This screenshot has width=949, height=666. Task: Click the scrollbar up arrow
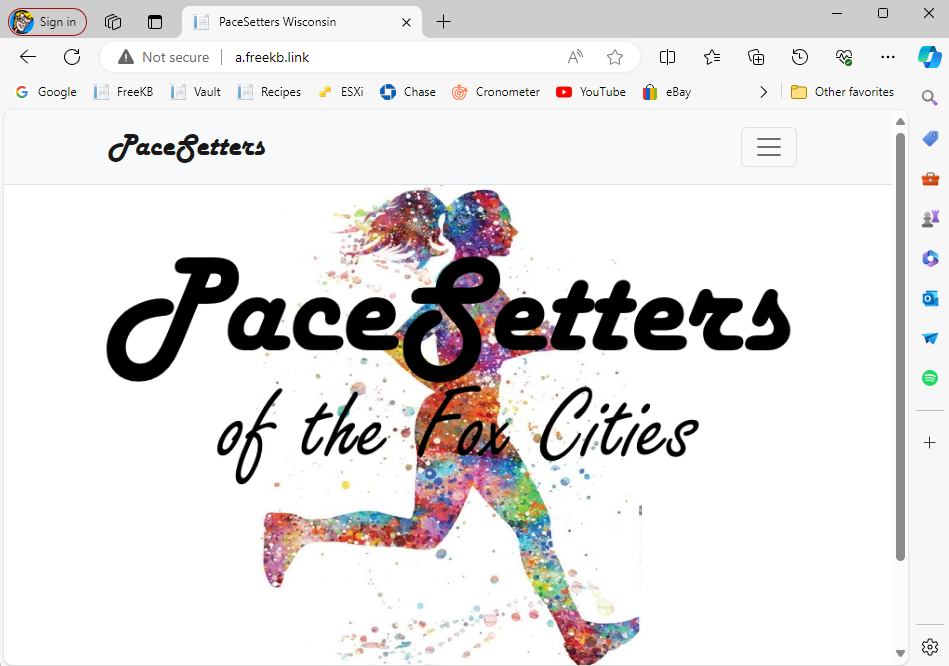pos(900,122)
